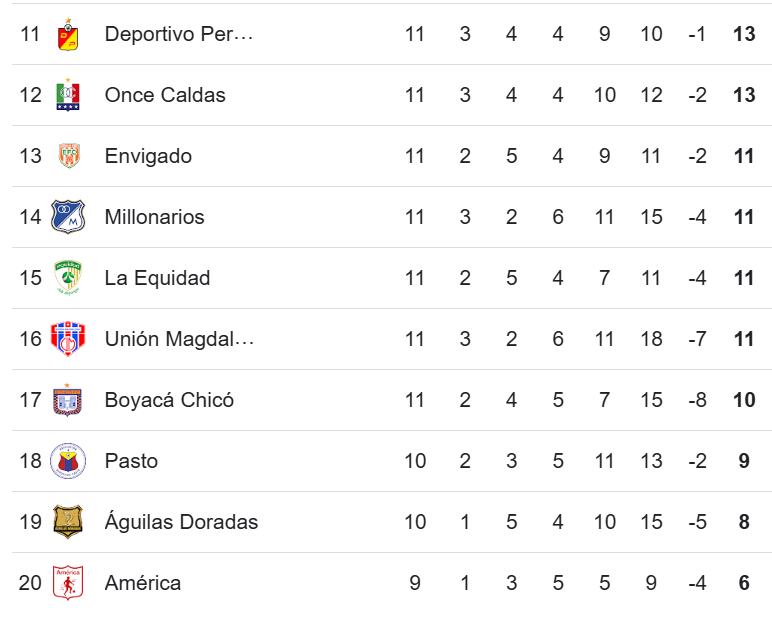Click the Pasto team crest

[68, 461]
